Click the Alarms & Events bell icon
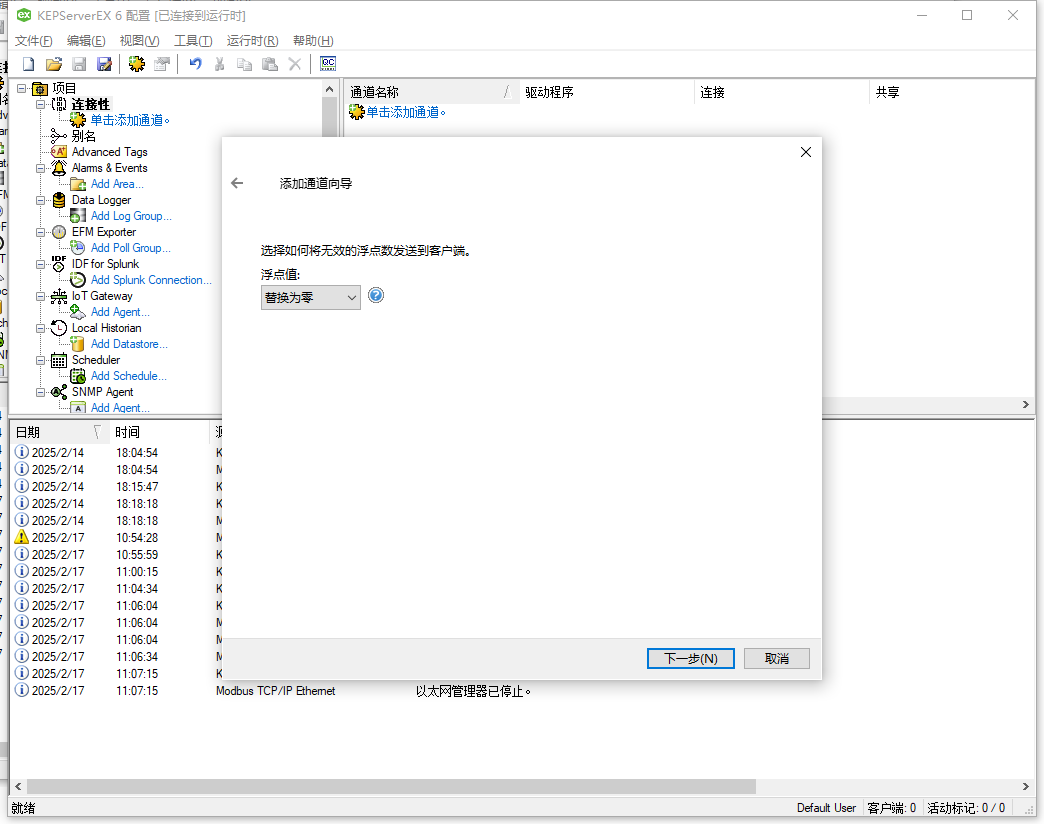The width and height of the screenshot is (1044, 824). (59, 168)
